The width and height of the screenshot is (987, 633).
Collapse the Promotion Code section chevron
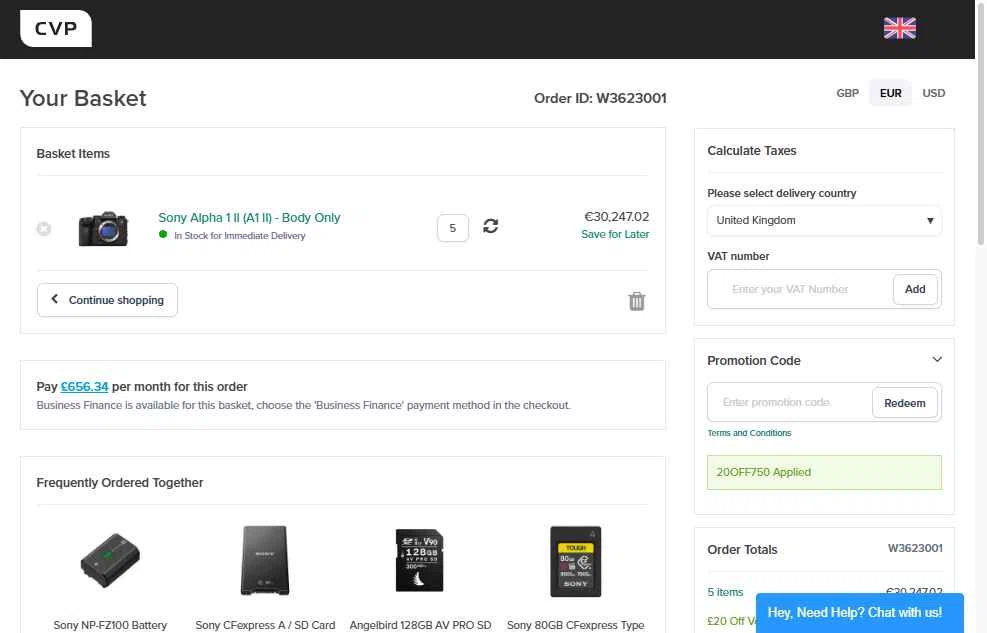point(937,359)
